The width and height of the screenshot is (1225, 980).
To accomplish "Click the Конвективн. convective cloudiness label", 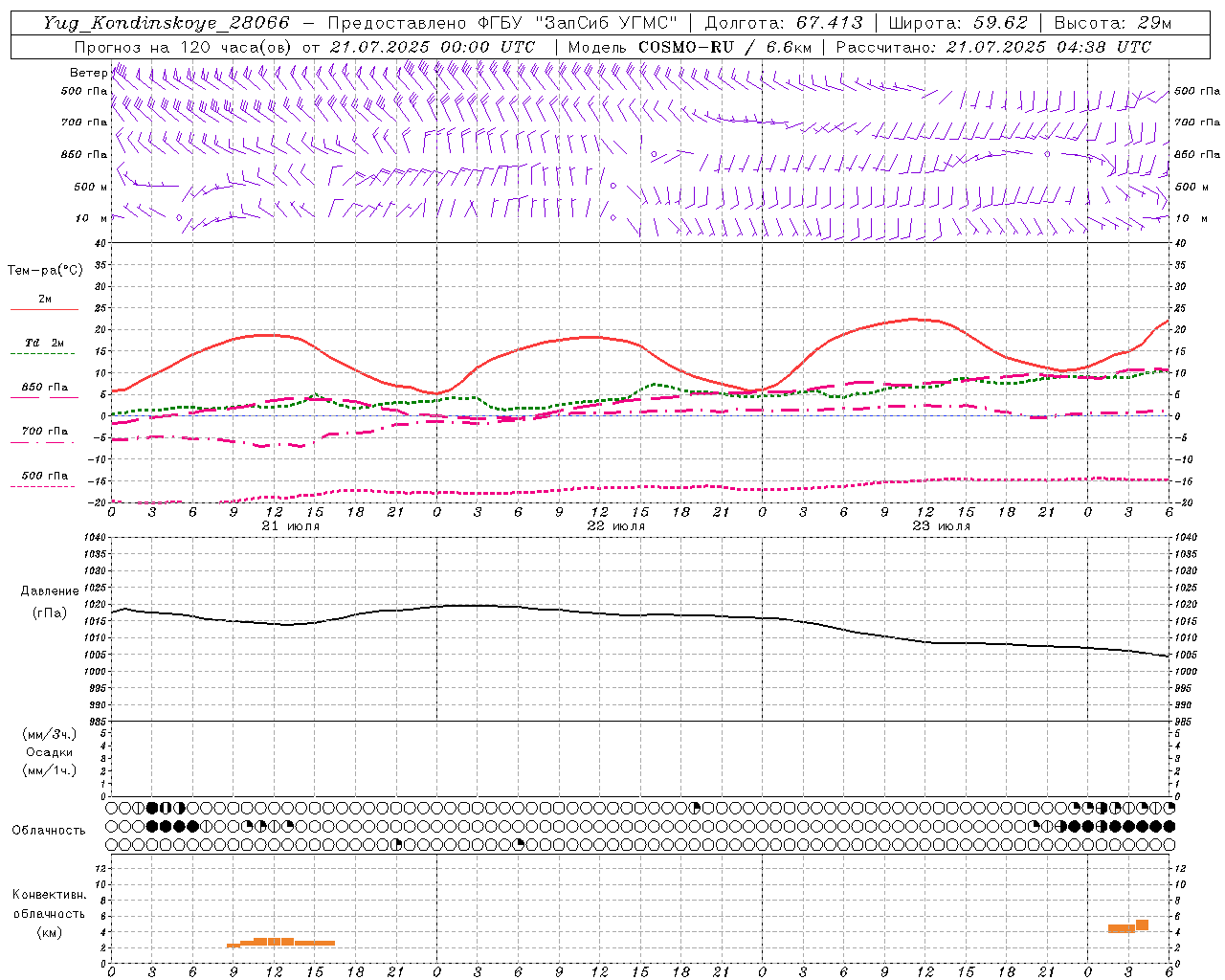I will point(49,895).
